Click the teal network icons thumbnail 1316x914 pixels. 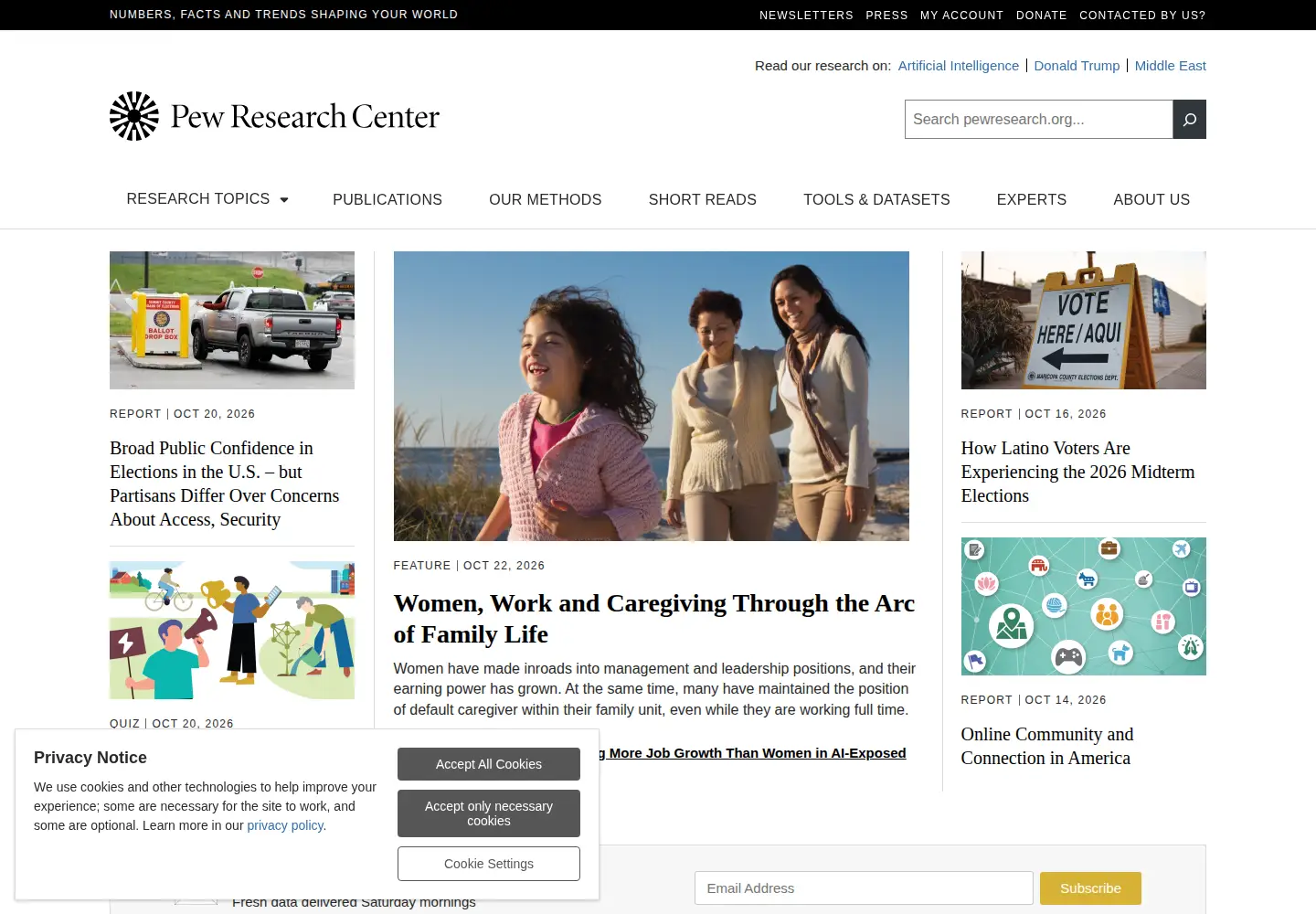pos(1084,606)
